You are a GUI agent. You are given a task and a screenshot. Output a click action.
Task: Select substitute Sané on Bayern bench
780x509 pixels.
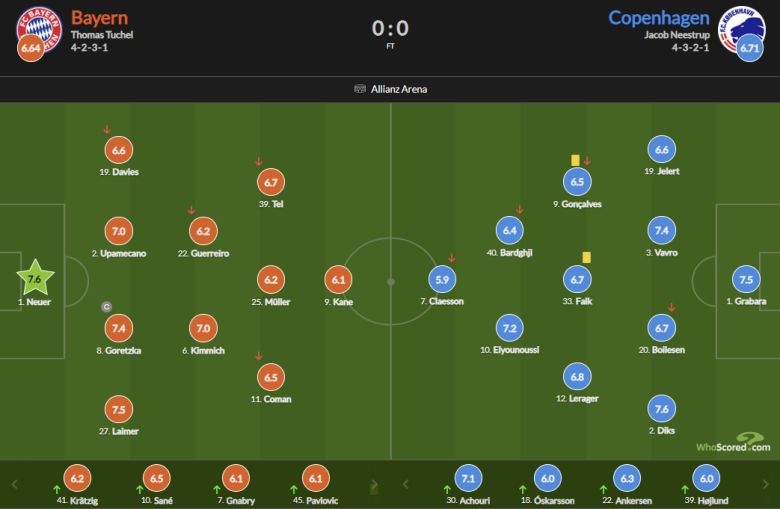click(x=155, y=479)
